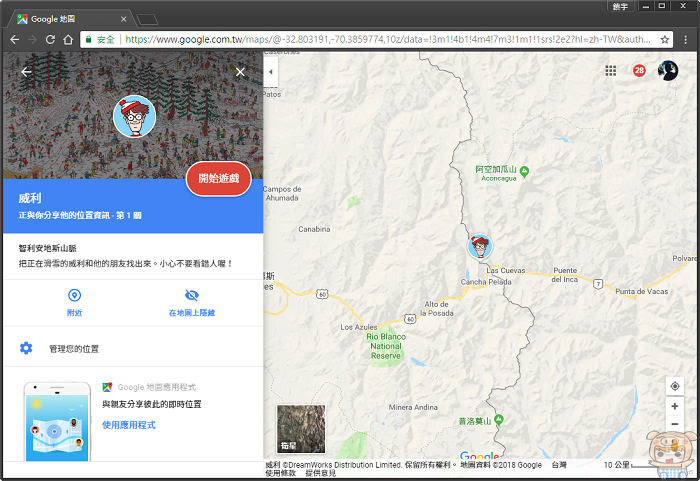Click Waldo's avatar in the panel header
The height and width of the screenshot is (481, 700).
(x=134, y=116)
